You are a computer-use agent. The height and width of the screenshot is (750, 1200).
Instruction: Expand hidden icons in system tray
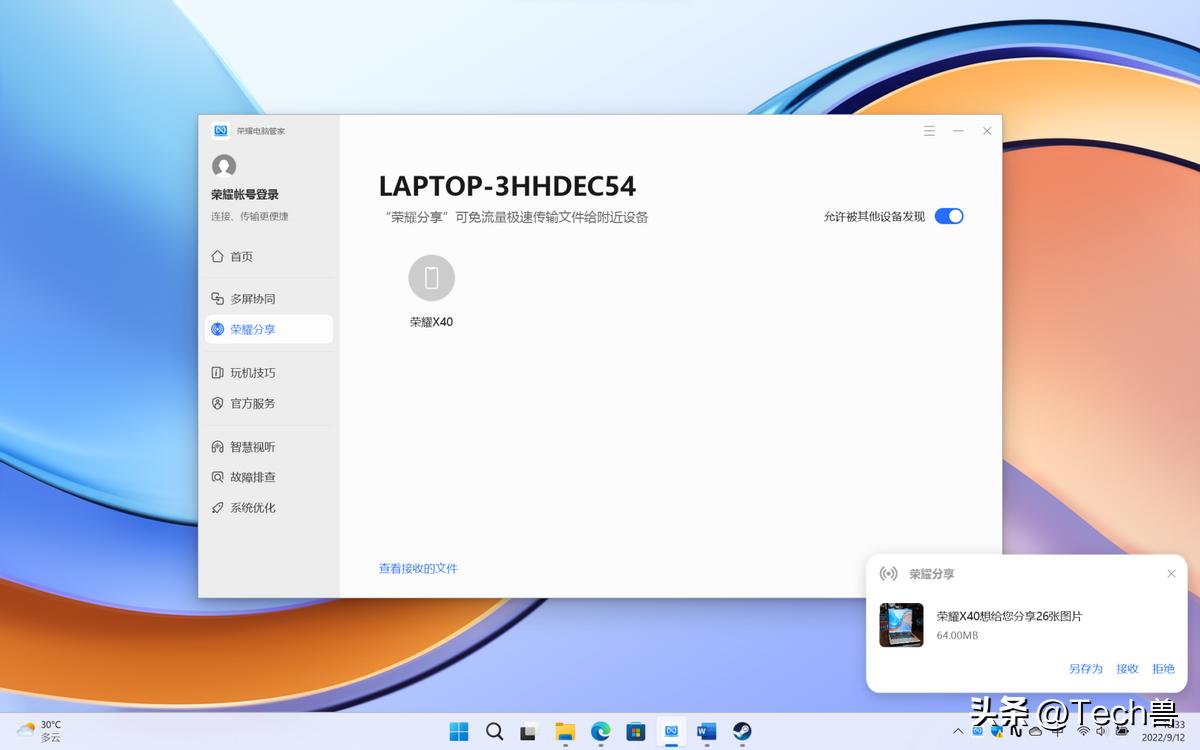pyautogui.click(x=958, y=732)
